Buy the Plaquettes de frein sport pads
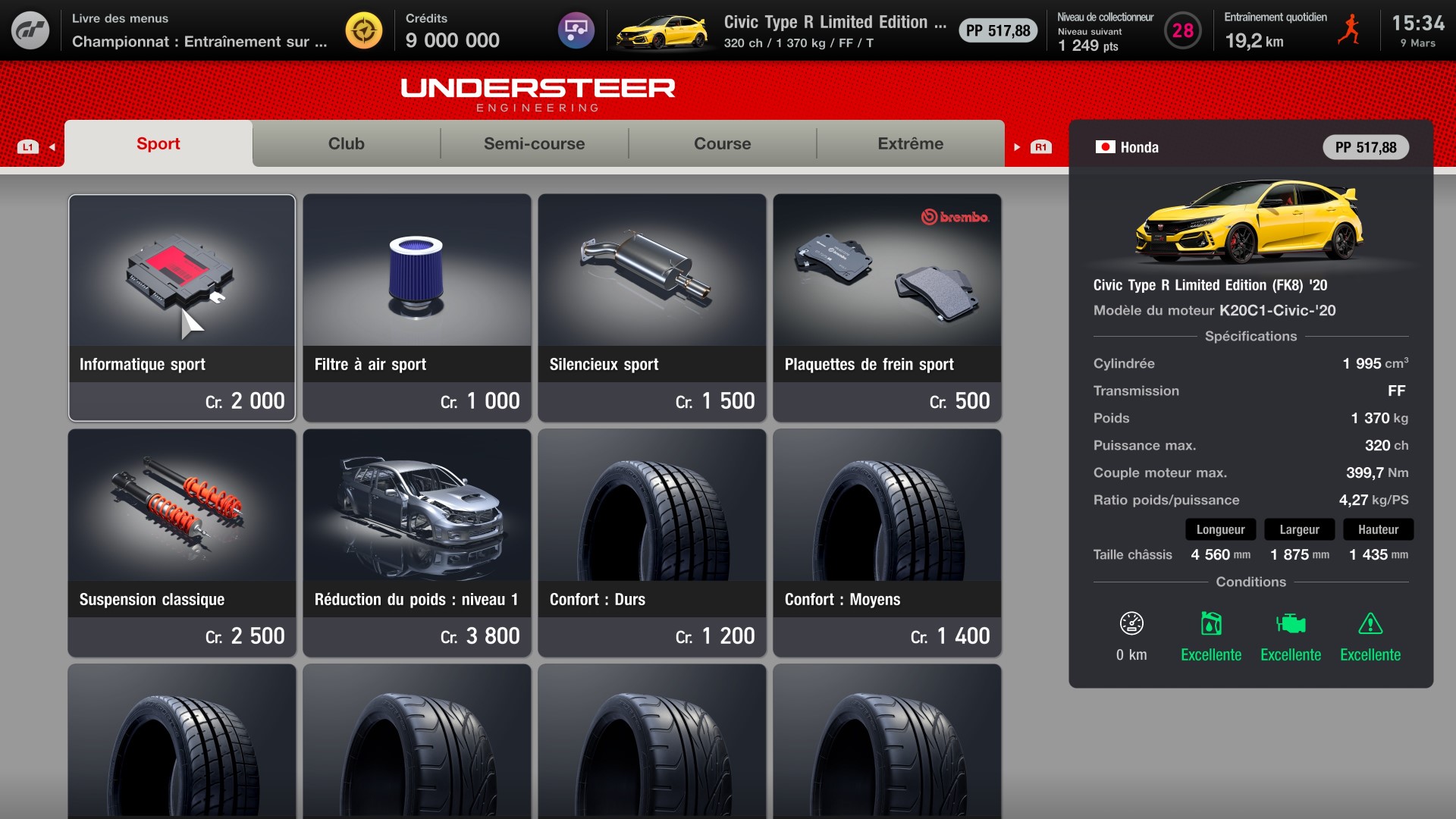This screenshot has height=819, width=1456. [887, 307]
